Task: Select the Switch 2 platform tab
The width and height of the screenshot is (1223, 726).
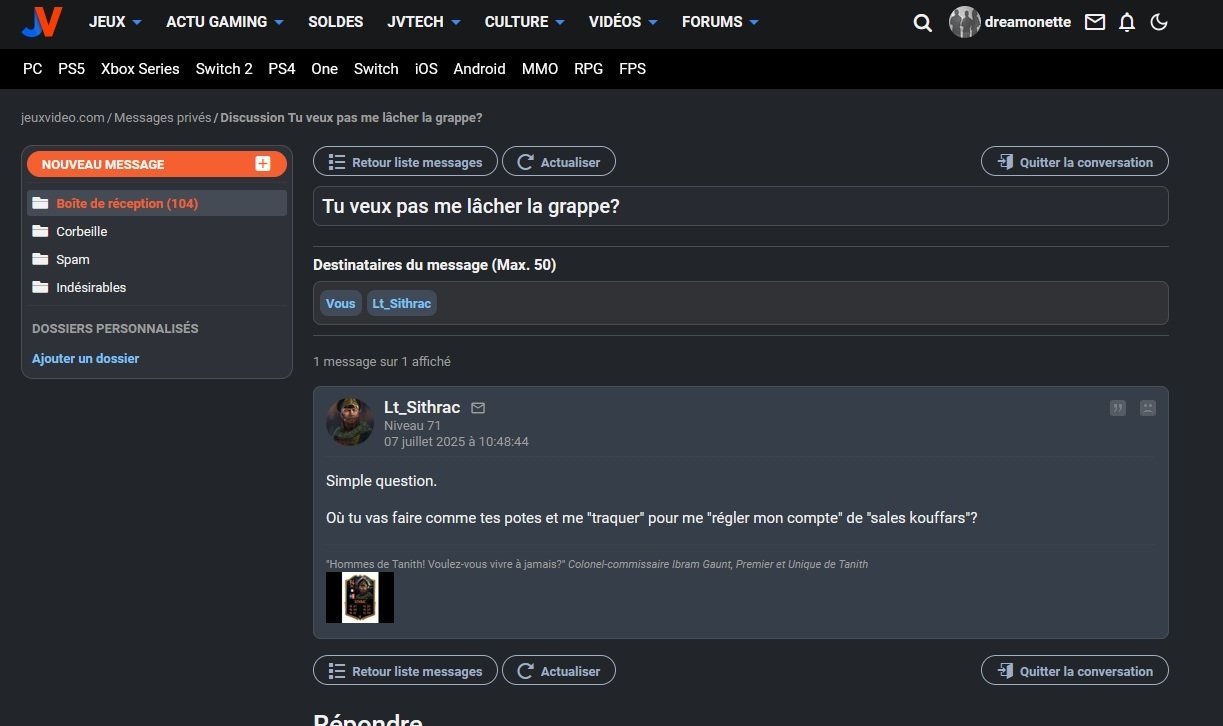Action: coord(224,69)
